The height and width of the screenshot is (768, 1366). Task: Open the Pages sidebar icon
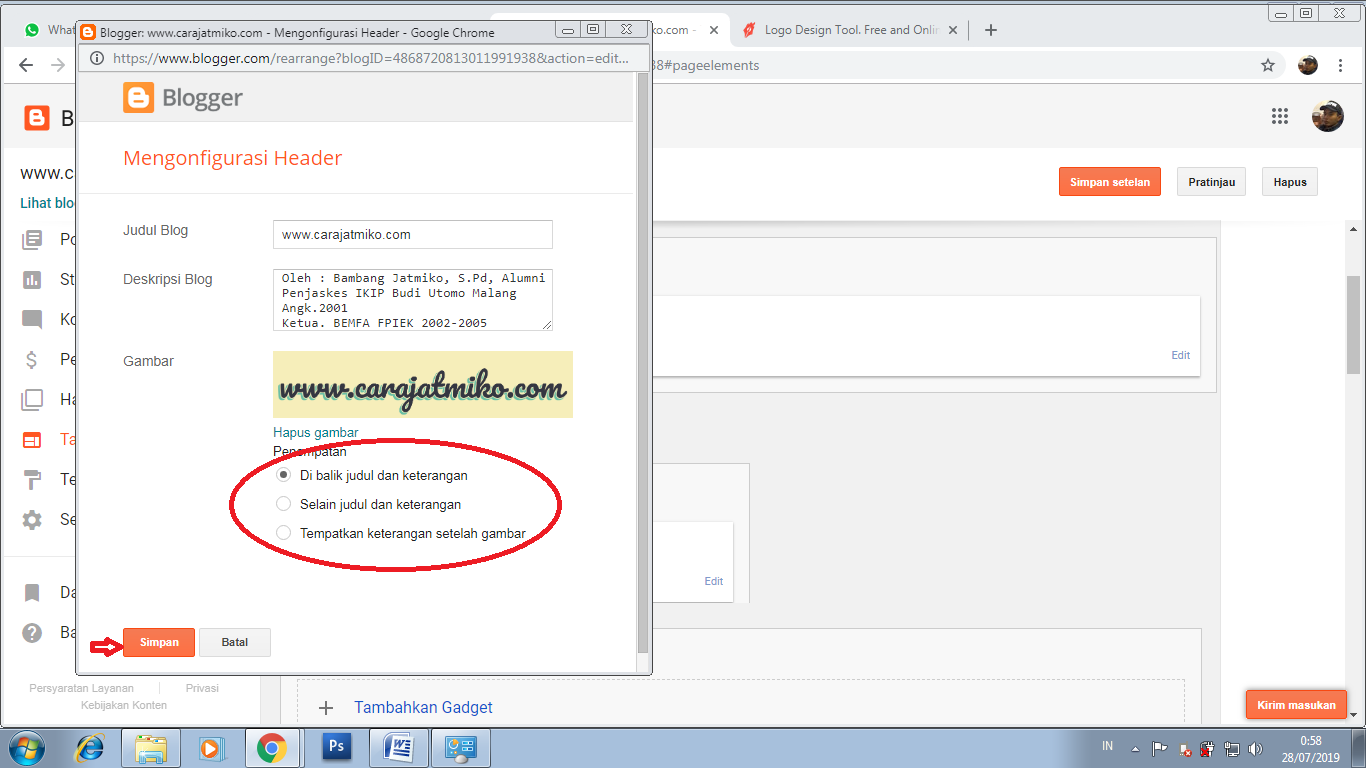(32, 399)
